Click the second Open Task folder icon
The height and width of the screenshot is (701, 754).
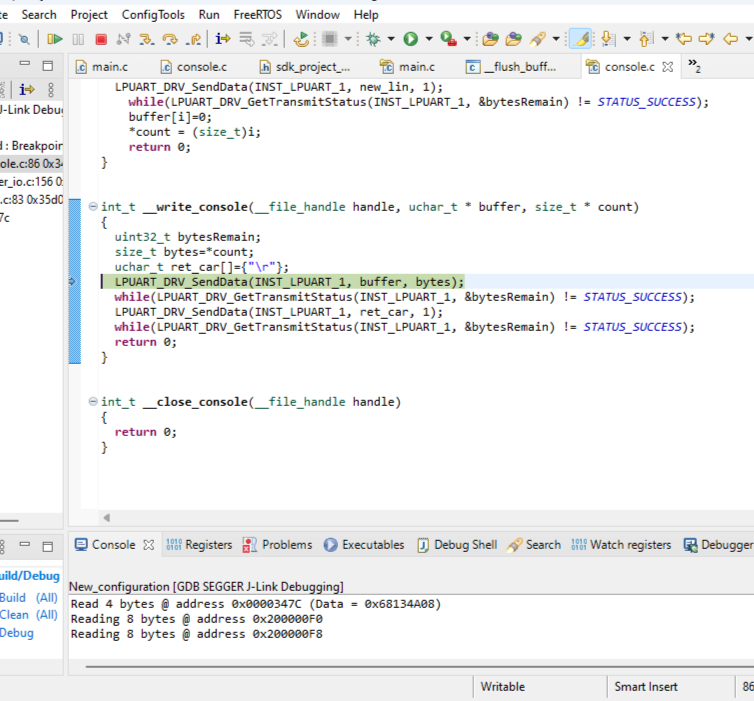514,39
